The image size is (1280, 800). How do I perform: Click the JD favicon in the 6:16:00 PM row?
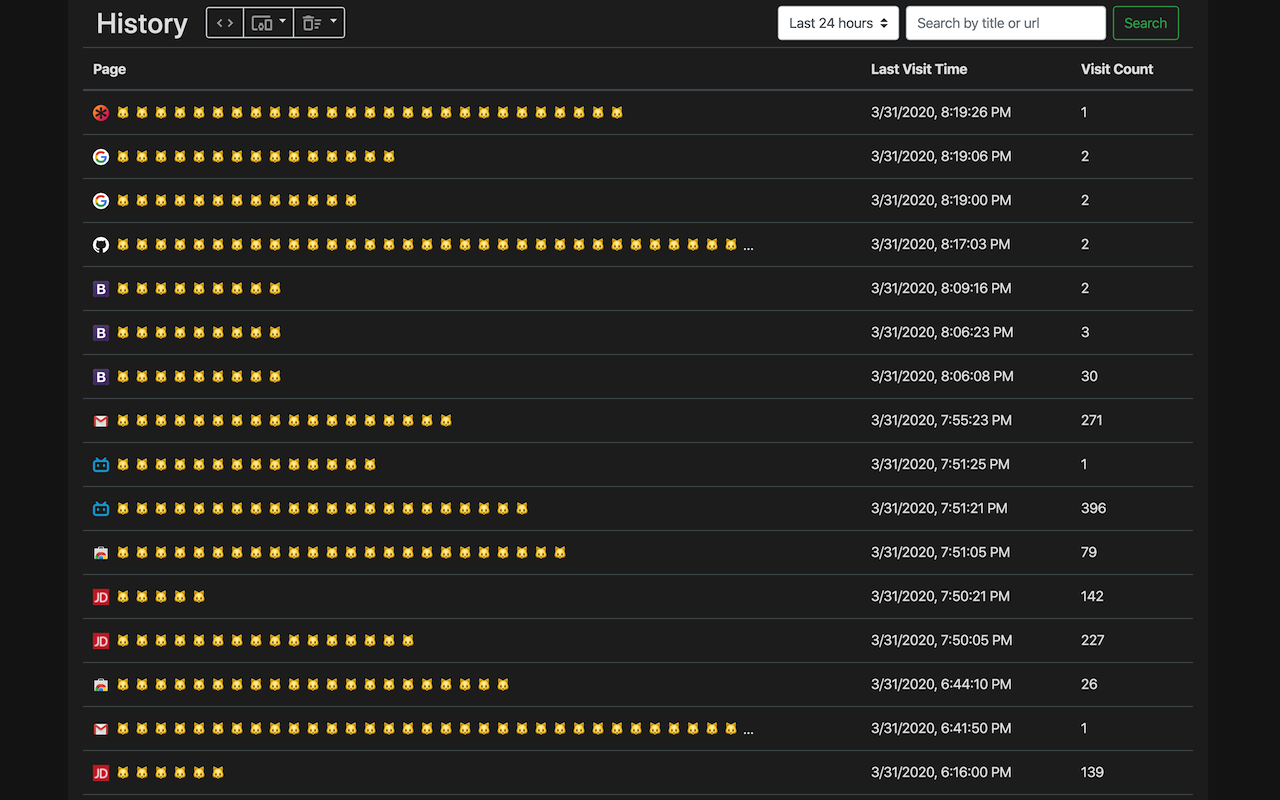(101, 773)
